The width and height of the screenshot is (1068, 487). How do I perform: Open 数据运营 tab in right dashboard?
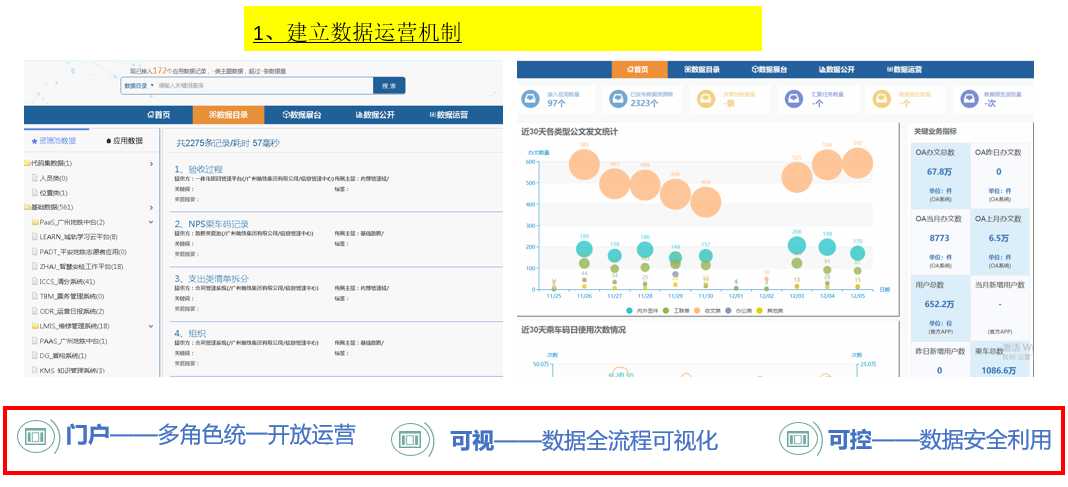tap(904, 69)
